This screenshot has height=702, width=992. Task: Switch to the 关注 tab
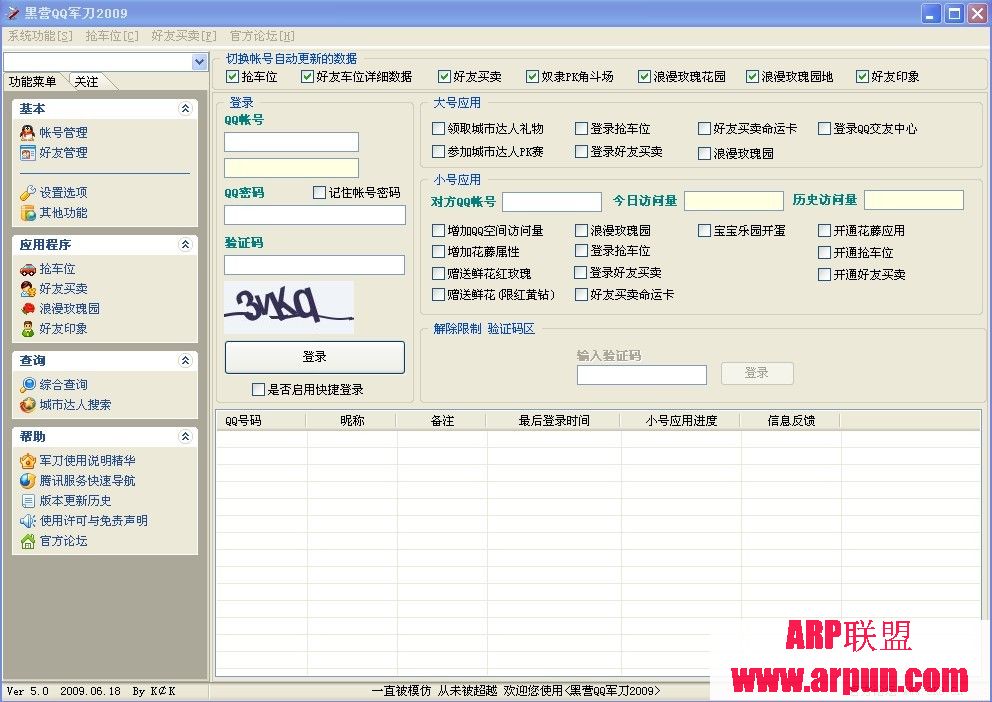(x=87, y=82)
